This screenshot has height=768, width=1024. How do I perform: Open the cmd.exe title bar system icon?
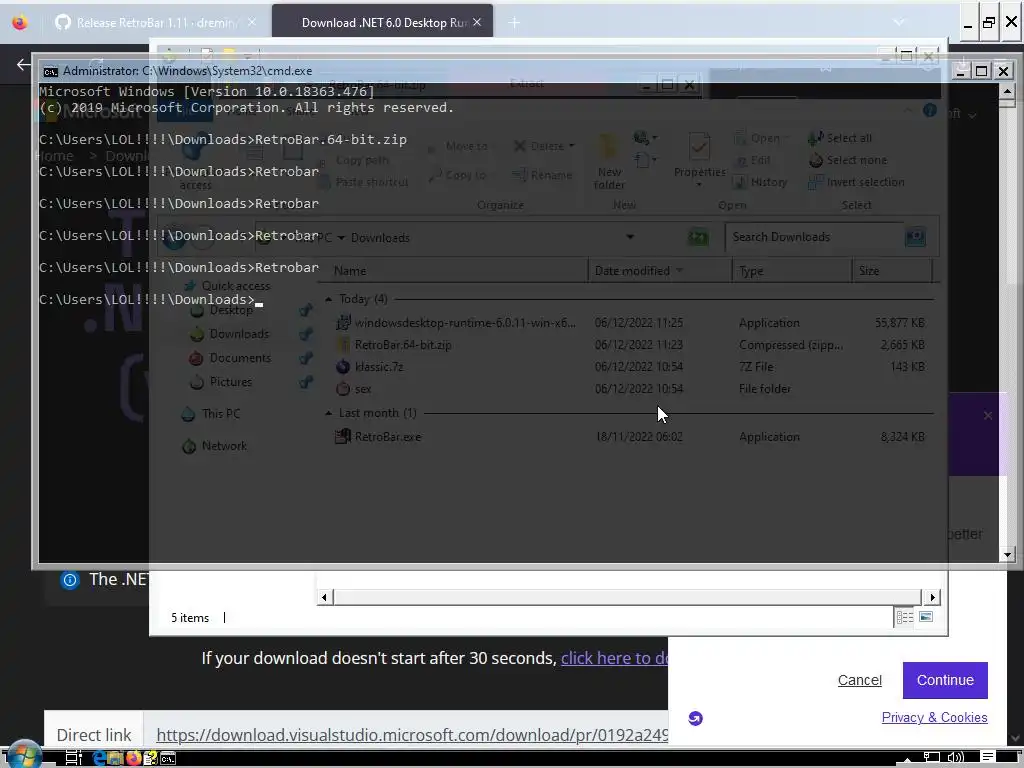[x=50, y=71]
